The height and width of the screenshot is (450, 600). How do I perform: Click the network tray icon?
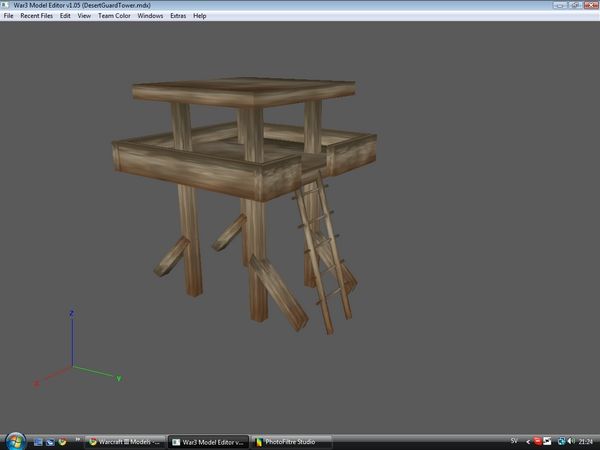pyautogui.click(x=561, y=442)
